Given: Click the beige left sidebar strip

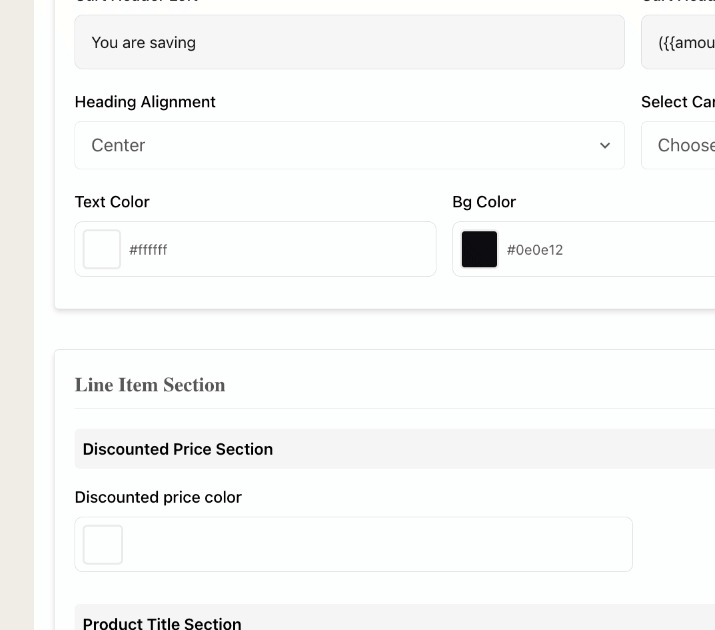Looking at the screenshot, I should point(17,315).
